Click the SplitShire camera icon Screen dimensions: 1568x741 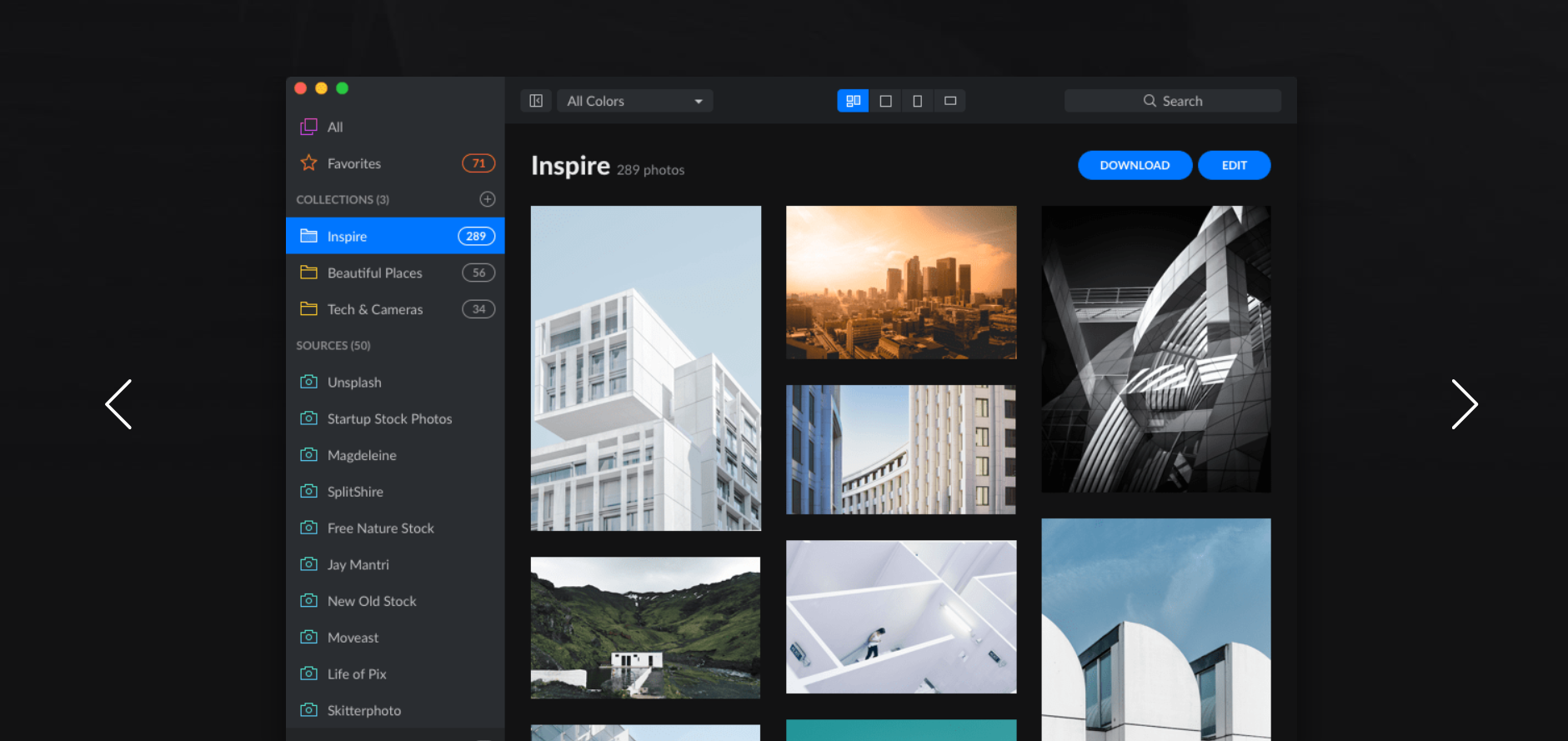click(x=308, y=491)
